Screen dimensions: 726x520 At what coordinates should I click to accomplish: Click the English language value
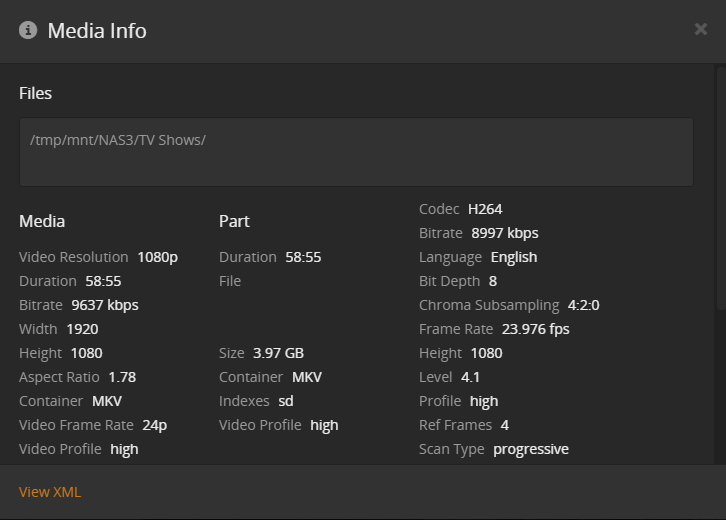(514, 257)
